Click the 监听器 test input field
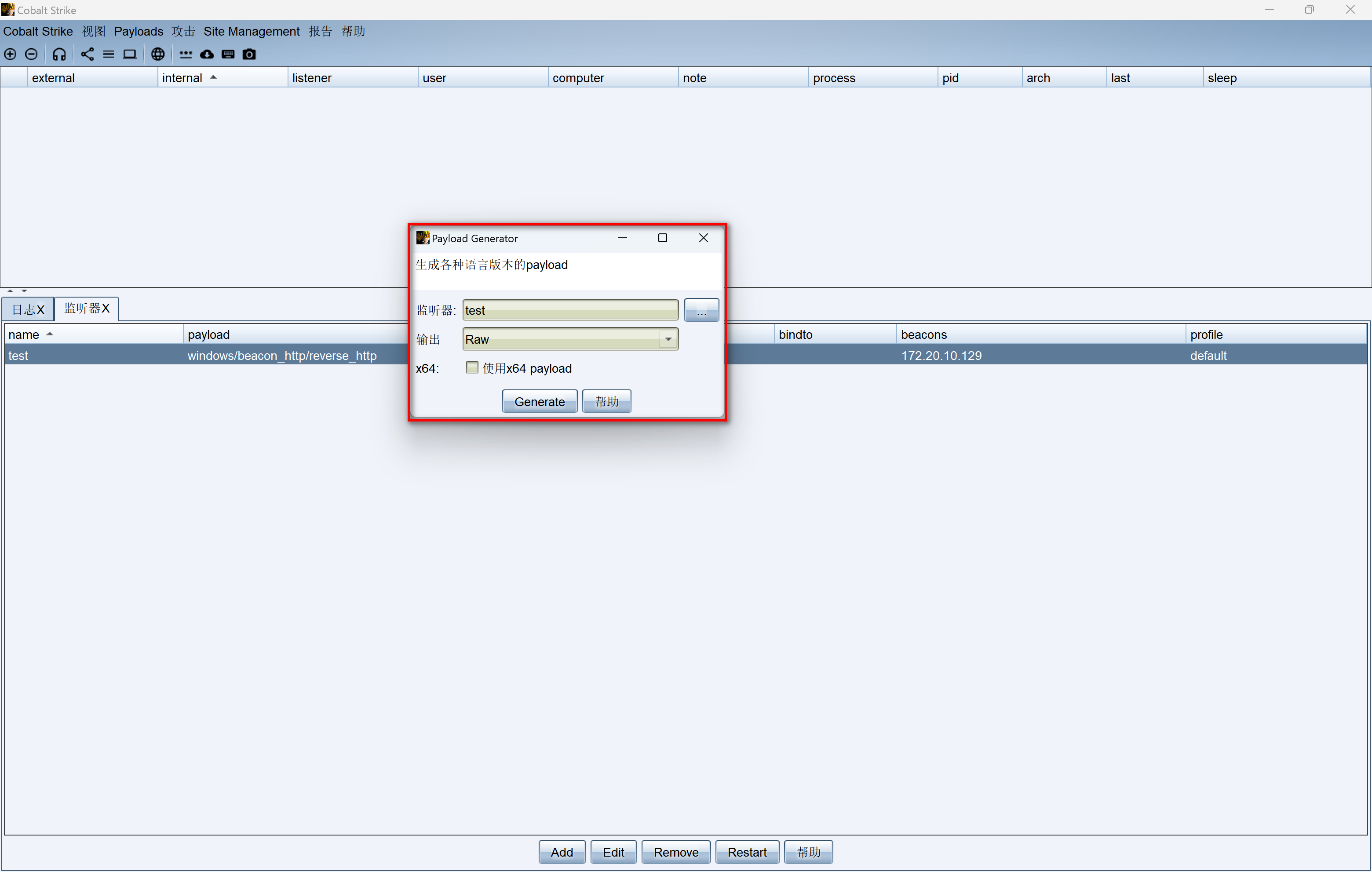 570,310
